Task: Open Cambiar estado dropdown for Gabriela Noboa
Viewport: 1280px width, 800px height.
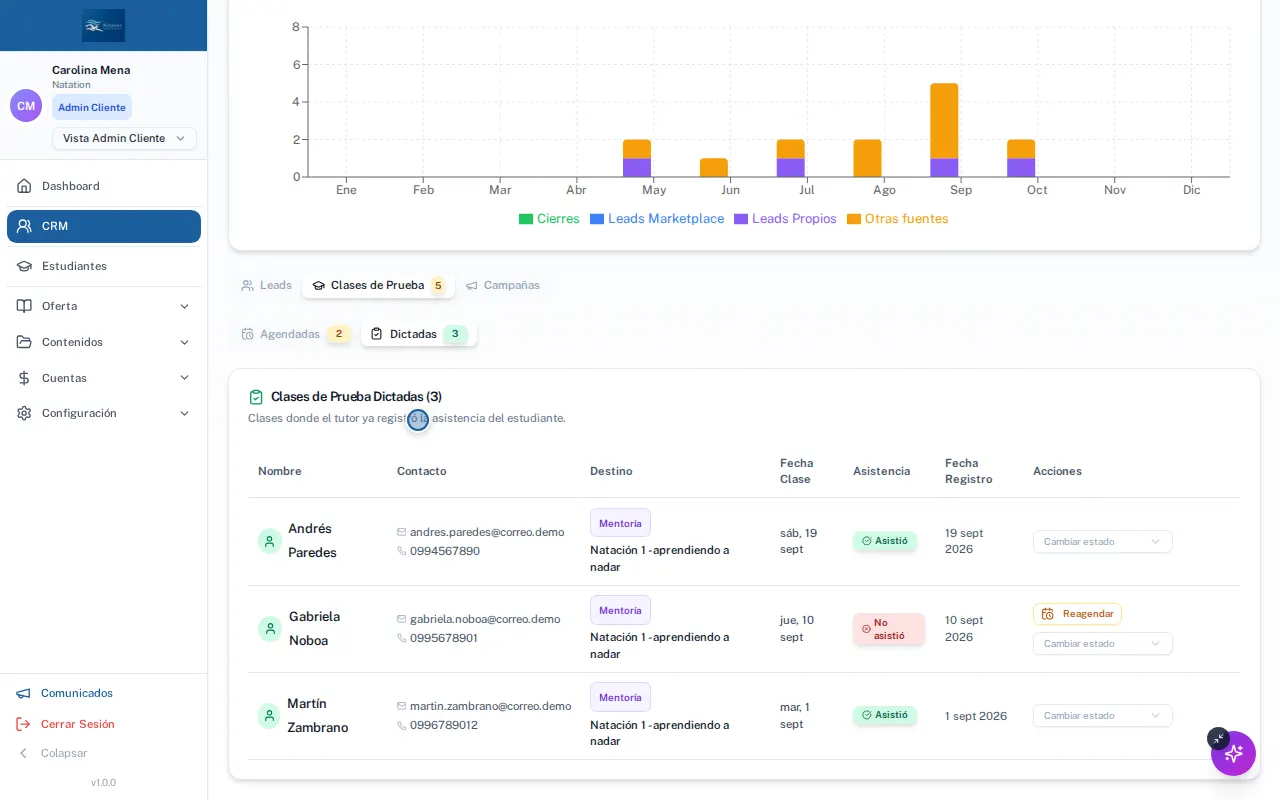Action: [1102, 644]
